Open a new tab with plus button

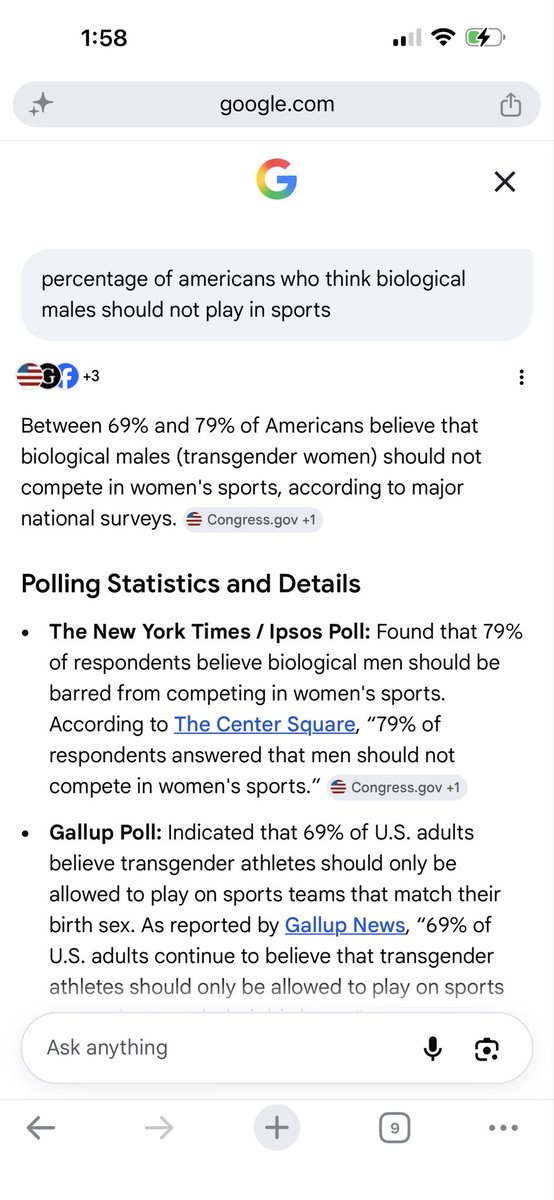click(277, 1128)
